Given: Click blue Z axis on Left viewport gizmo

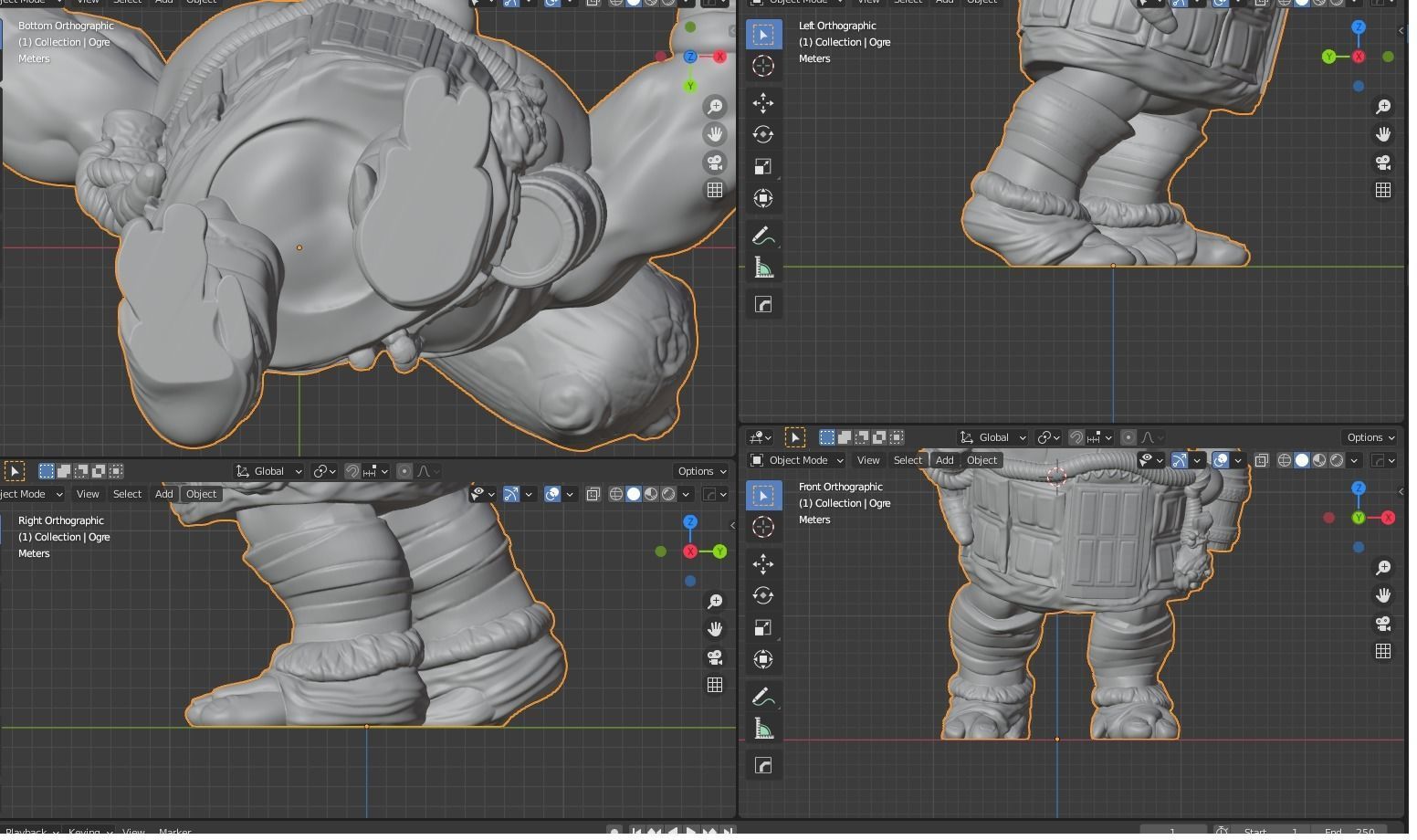Looking at the screenshot, I should pyautogui.click(x=1359, y=27).
